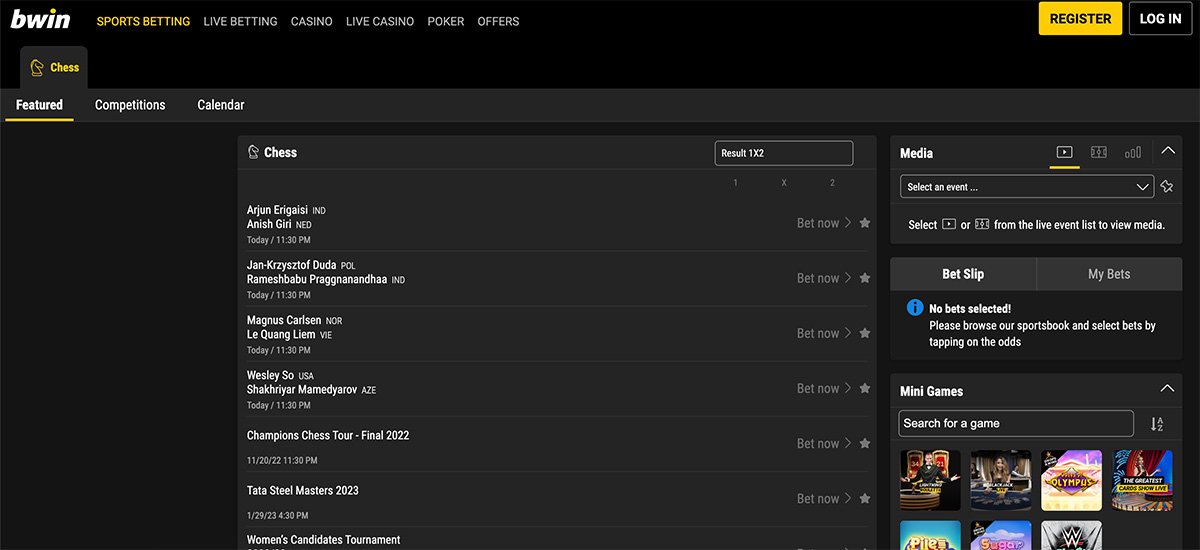Switch to the Bet Slip tab
The width and height of the screenshot is (1200, 550).
[963, 274]
